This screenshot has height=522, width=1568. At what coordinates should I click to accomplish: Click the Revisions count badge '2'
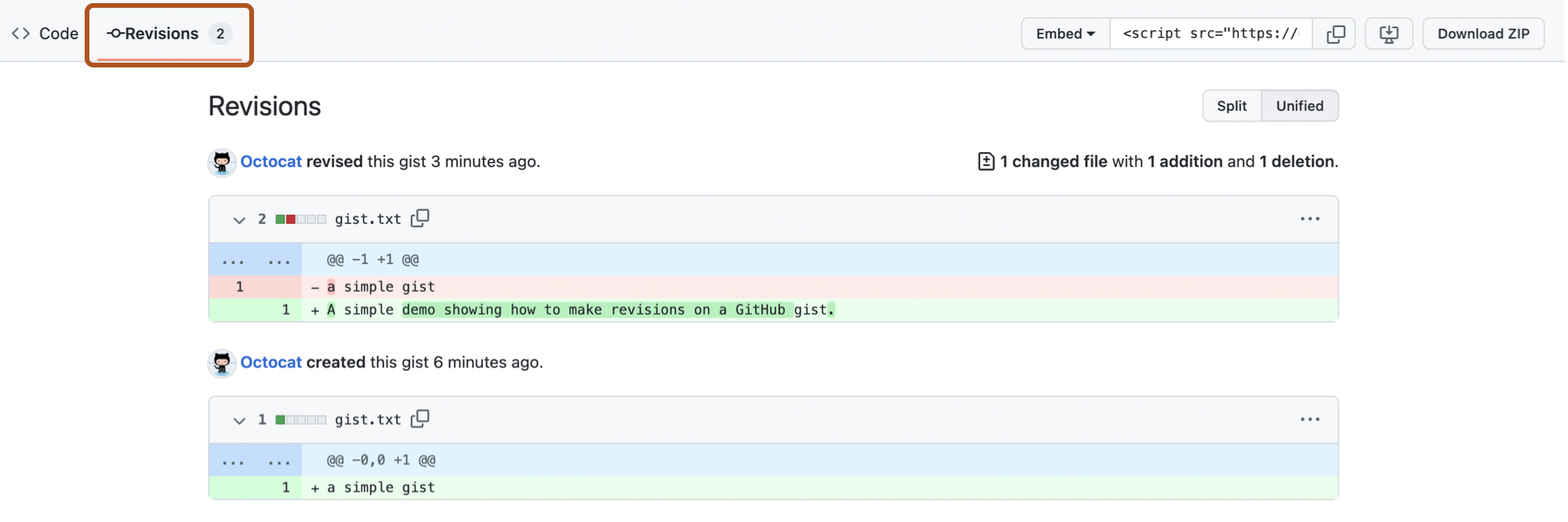(220, 34)
